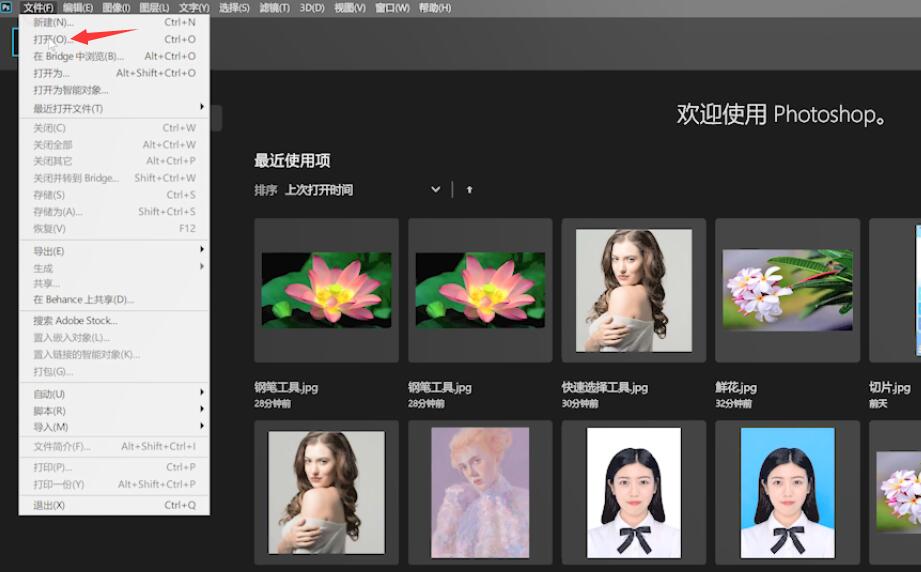Expand the 导入(M) submenu
This screenshot has width=921, height=572.
point(114,426)
